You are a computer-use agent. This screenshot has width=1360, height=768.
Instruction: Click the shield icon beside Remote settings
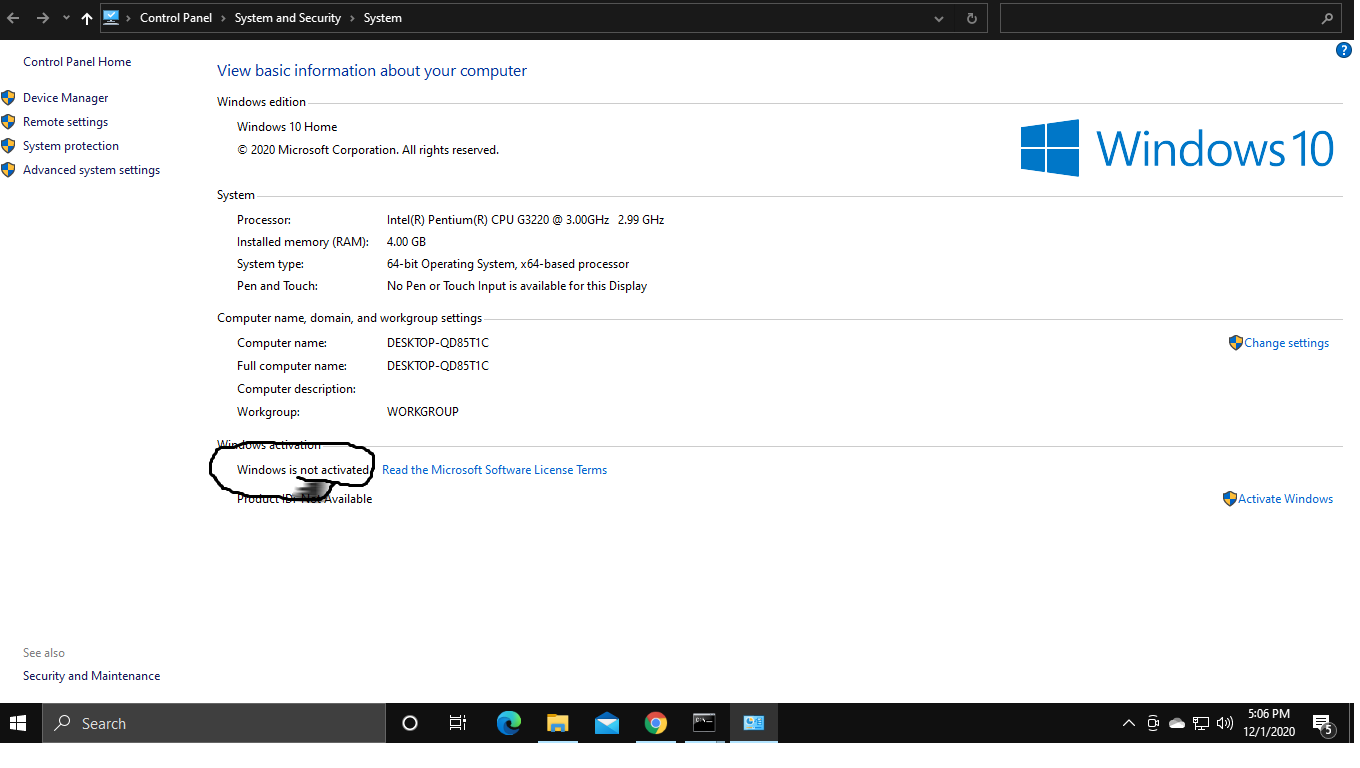tap(8, 121)
